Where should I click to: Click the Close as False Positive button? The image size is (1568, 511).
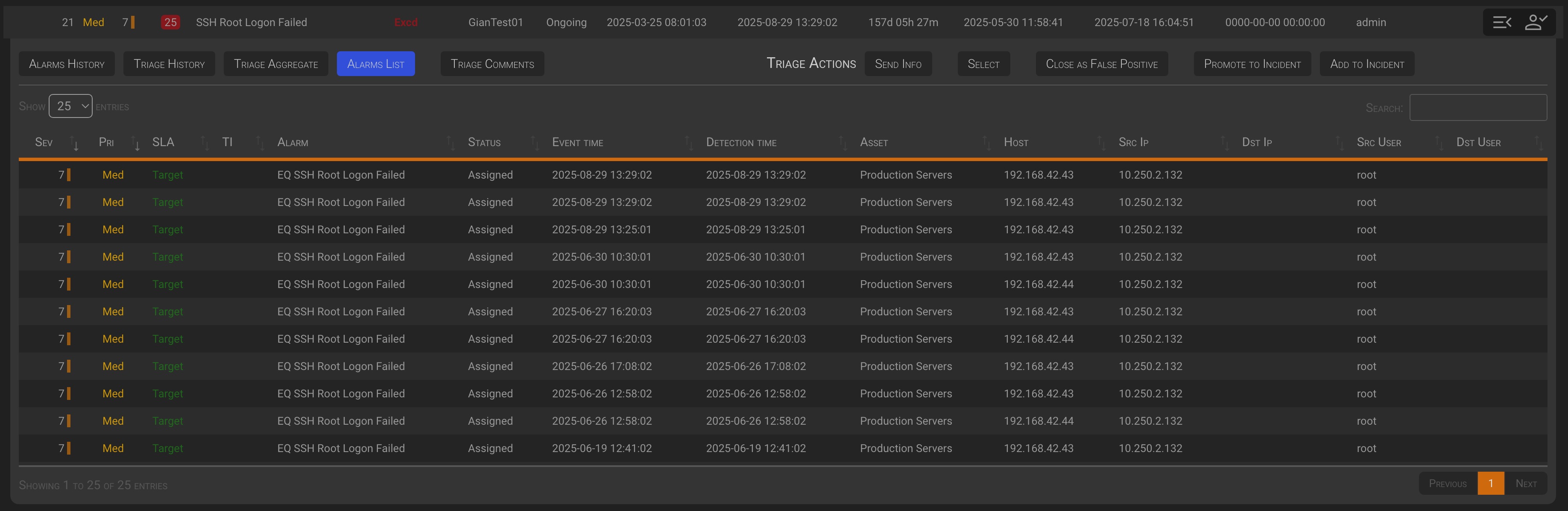click(x=1101, y=64)
